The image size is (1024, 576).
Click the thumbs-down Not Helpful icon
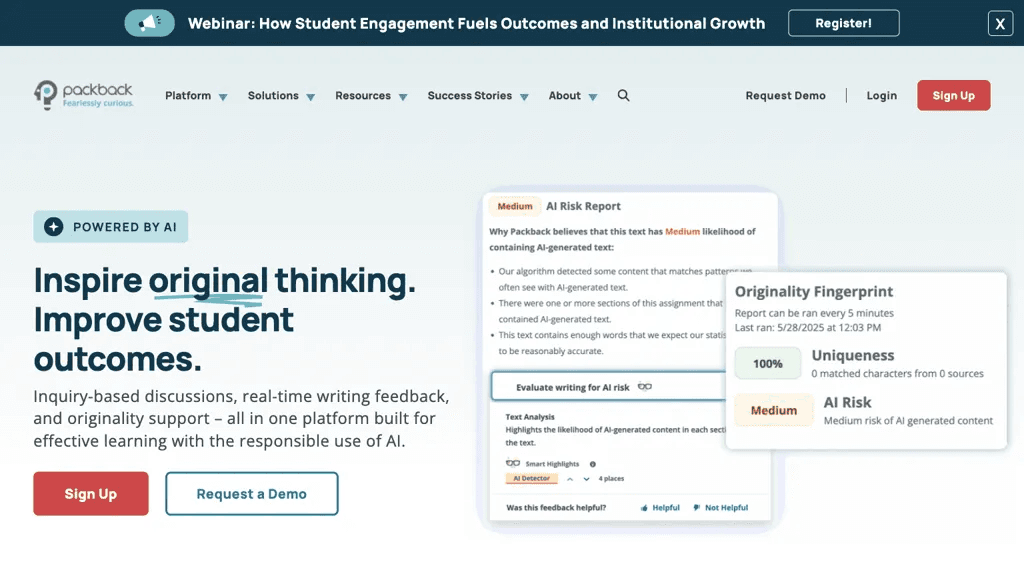[x=697, y=507]
